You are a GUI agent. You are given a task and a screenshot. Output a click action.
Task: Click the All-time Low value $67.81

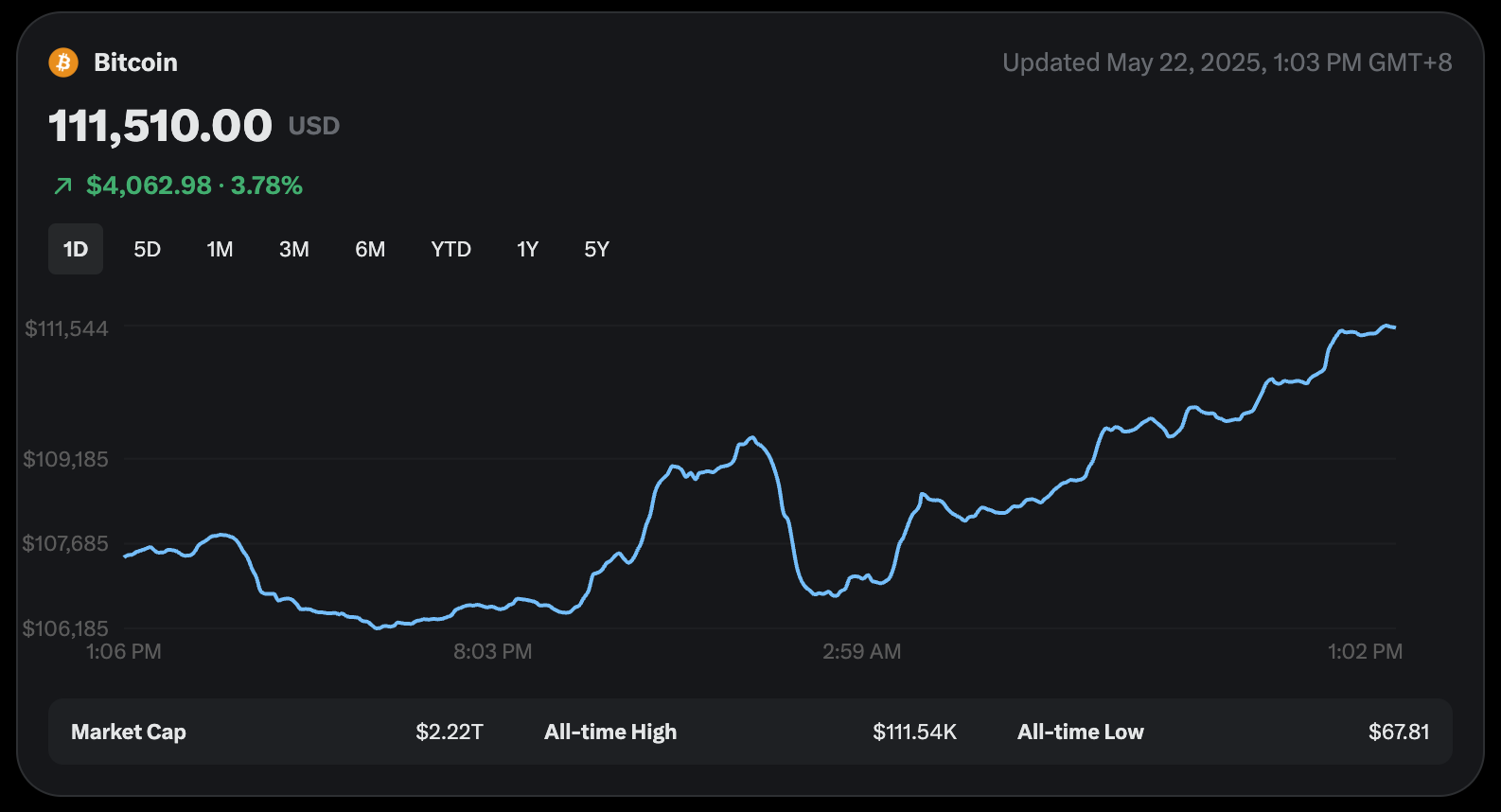click(x=1398, y=732)
